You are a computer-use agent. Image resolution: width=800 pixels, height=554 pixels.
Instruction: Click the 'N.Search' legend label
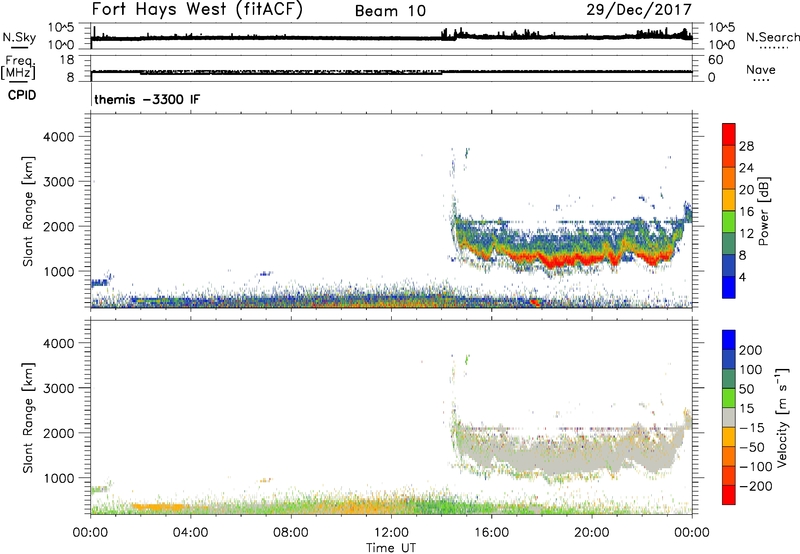coord(772,37)
